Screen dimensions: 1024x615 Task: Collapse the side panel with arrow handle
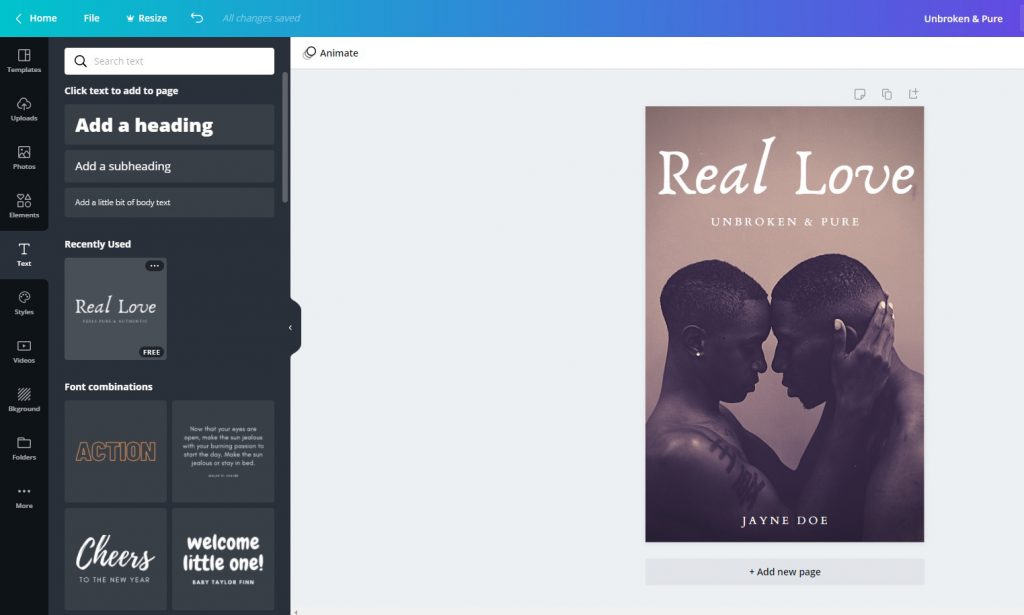tap(291, 328)
